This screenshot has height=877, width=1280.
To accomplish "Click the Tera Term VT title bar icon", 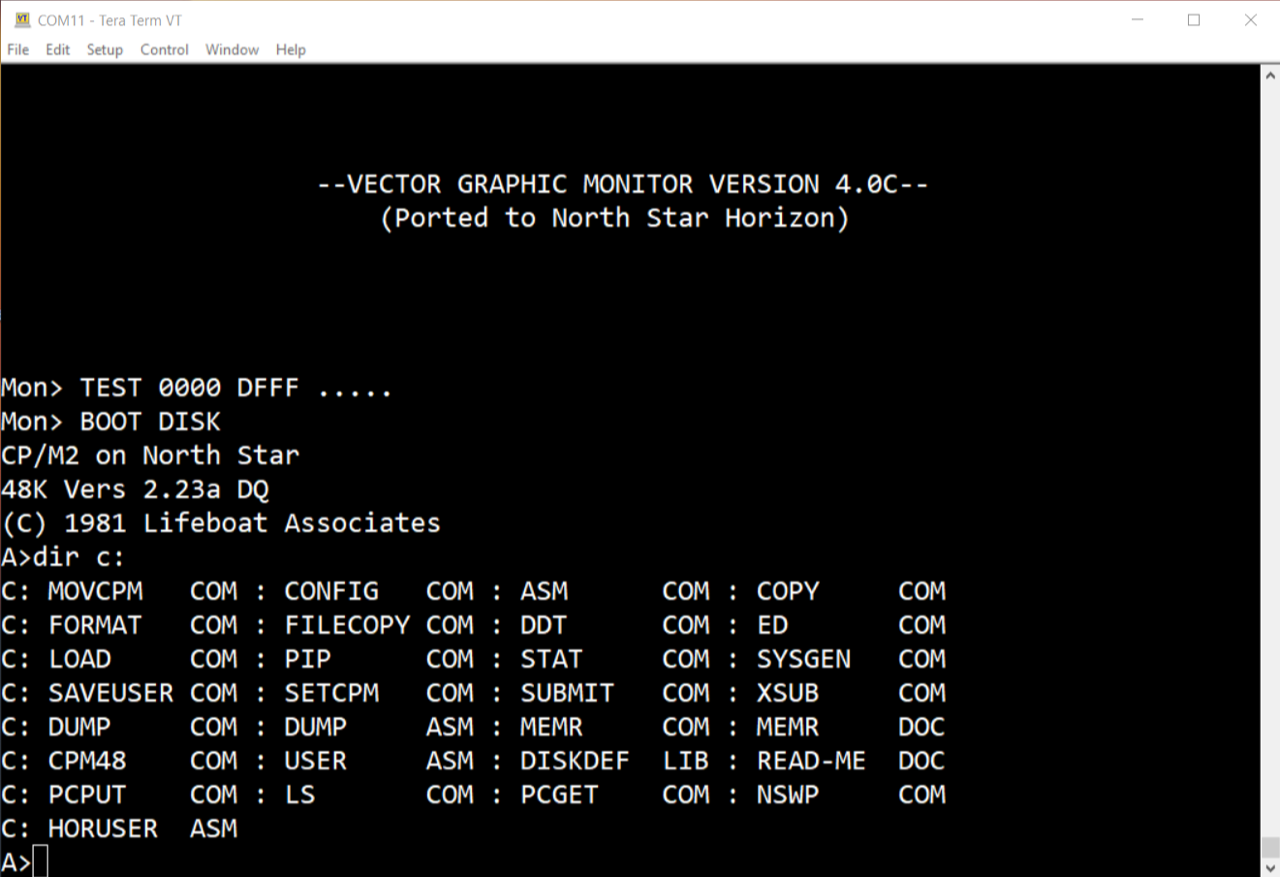I will point(22,20).
